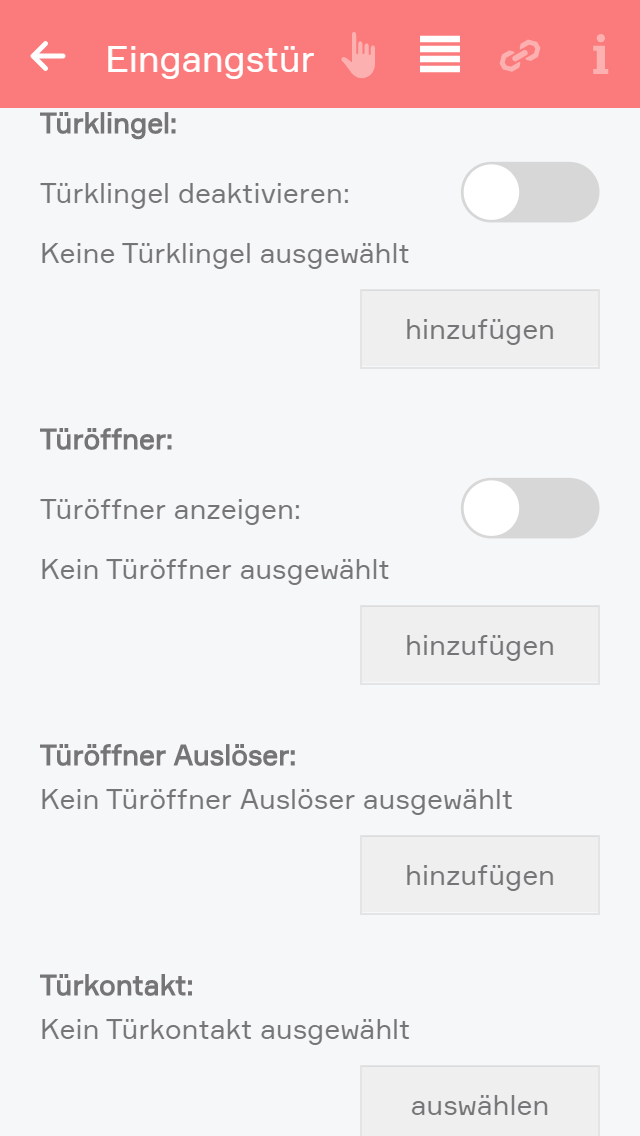Open the list view icon in header

tap(440, 55)
